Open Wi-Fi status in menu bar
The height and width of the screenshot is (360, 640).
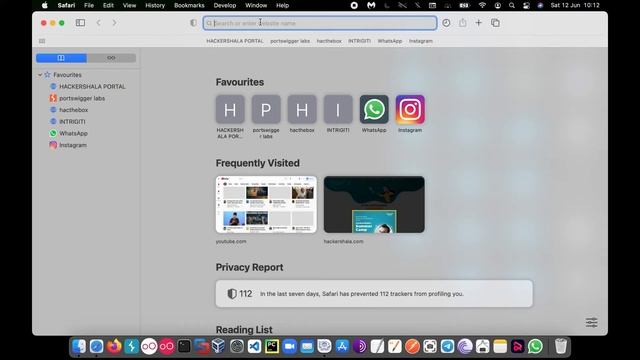pyautogui.click(x=482, y=5)
